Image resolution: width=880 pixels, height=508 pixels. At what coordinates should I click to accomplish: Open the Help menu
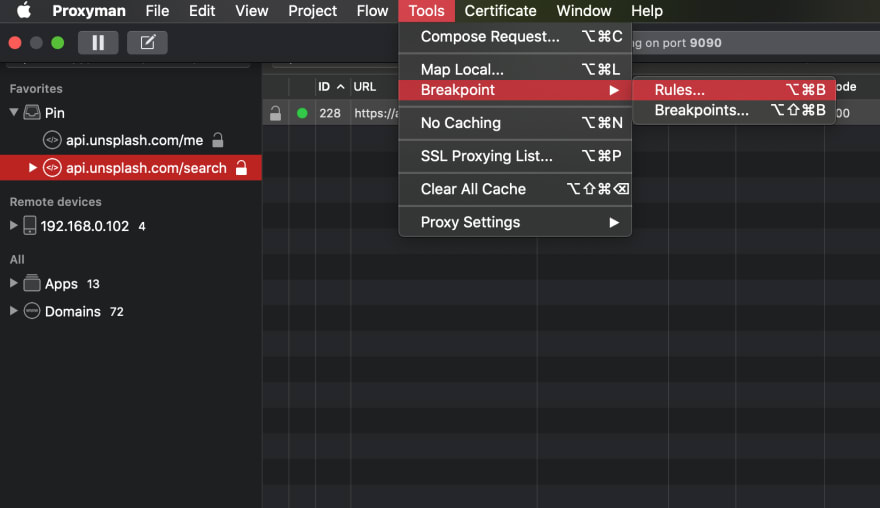[x=647, y=11]
